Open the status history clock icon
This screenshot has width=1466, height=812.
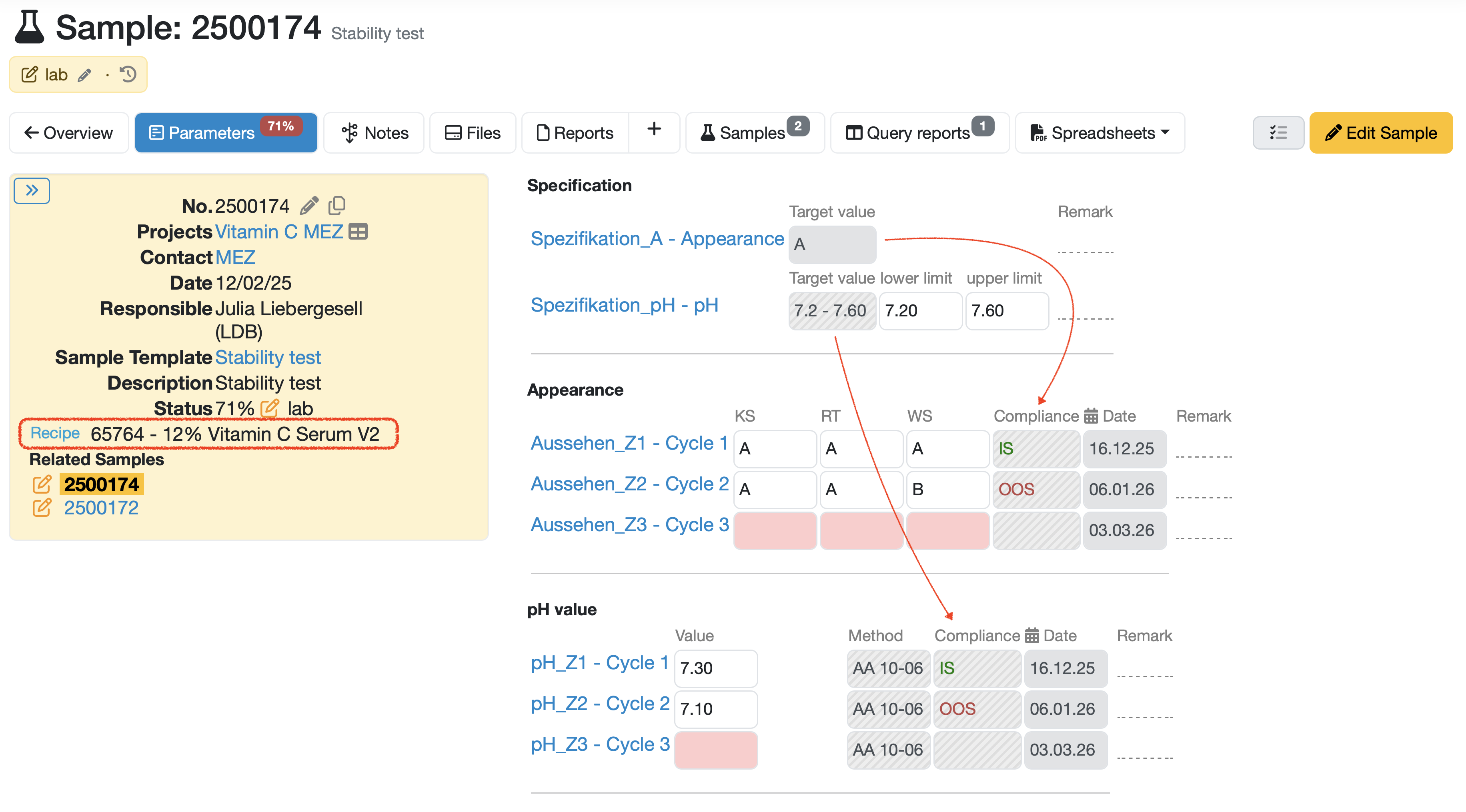point(128,74)
